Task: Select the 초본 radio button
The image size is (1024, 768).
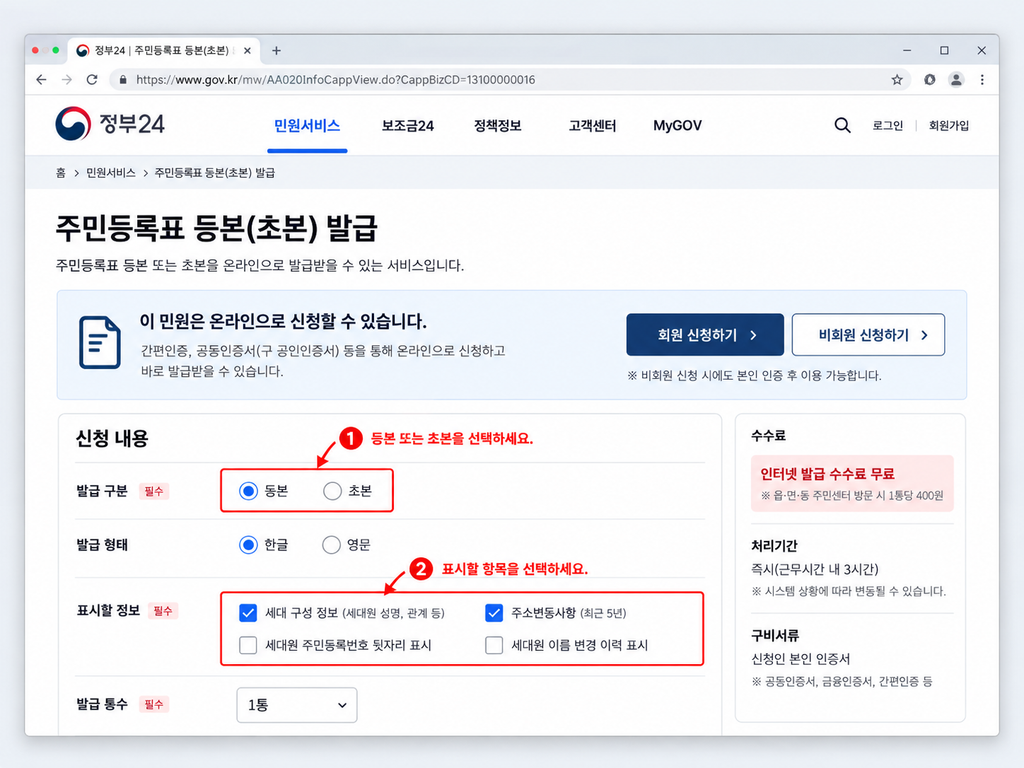Action: 332,491
